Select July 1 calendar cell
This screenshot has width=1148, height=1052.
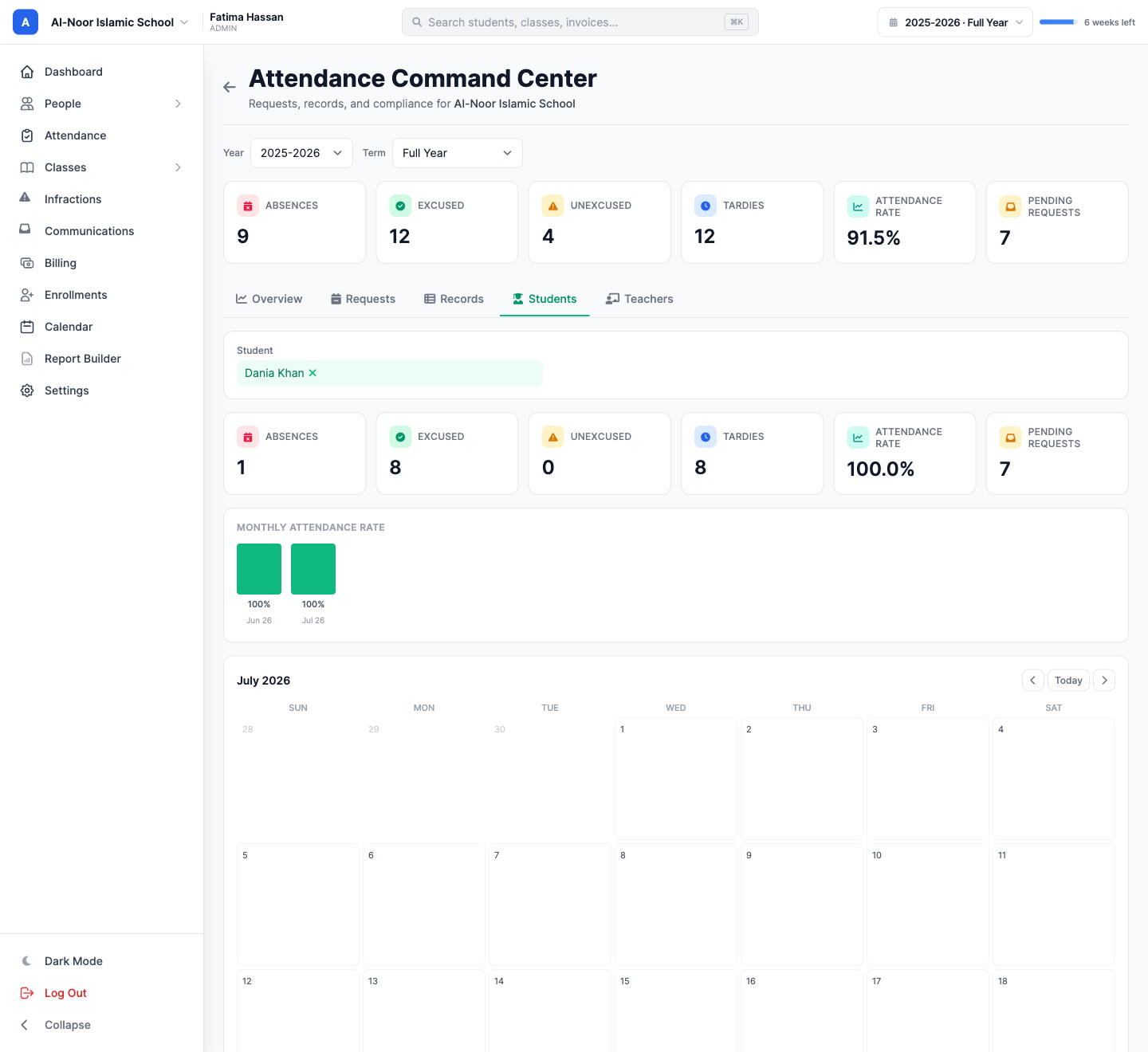click(676, 779)
